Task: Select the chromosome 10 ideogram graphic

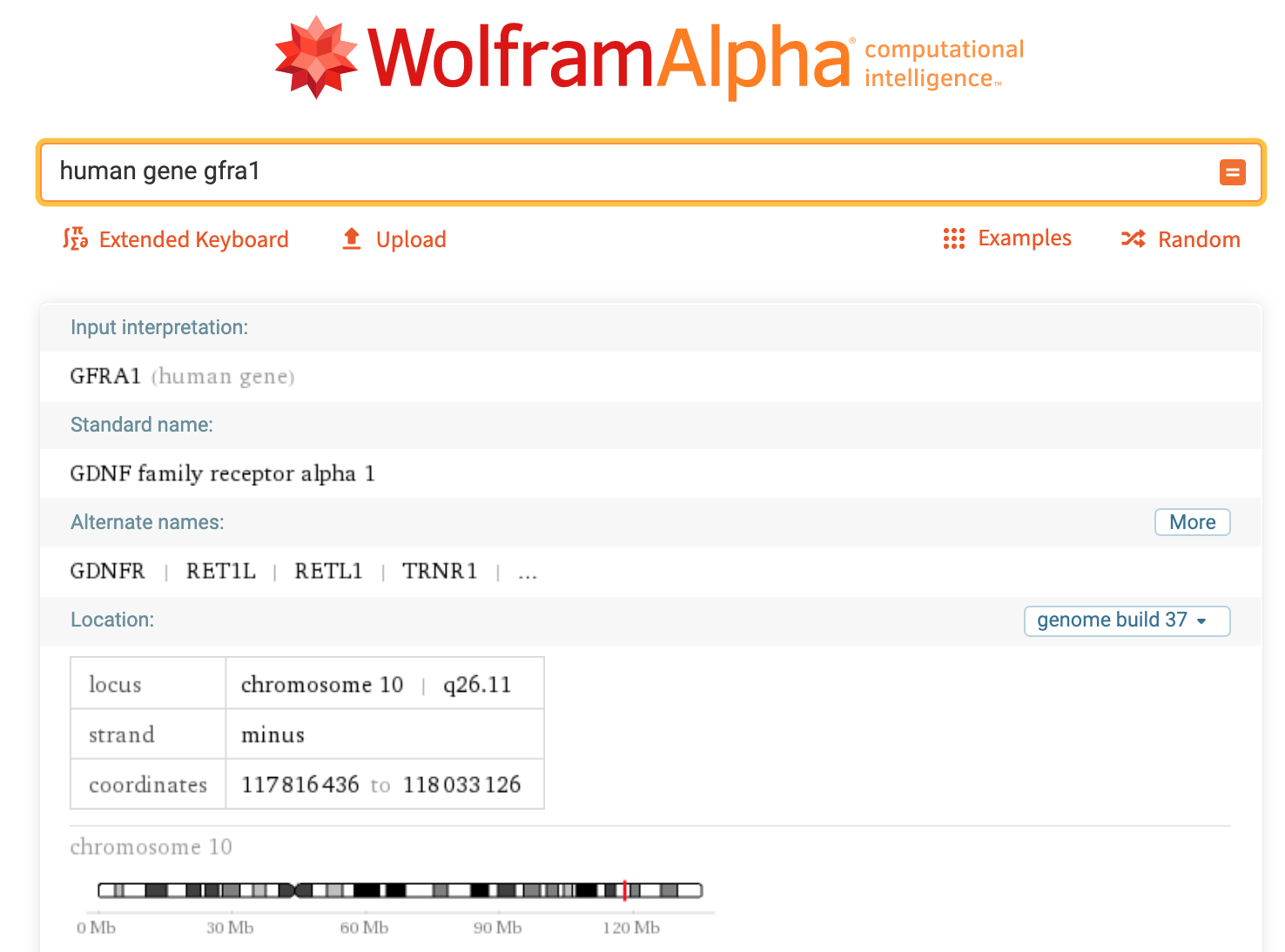Action: click(400, 890)
